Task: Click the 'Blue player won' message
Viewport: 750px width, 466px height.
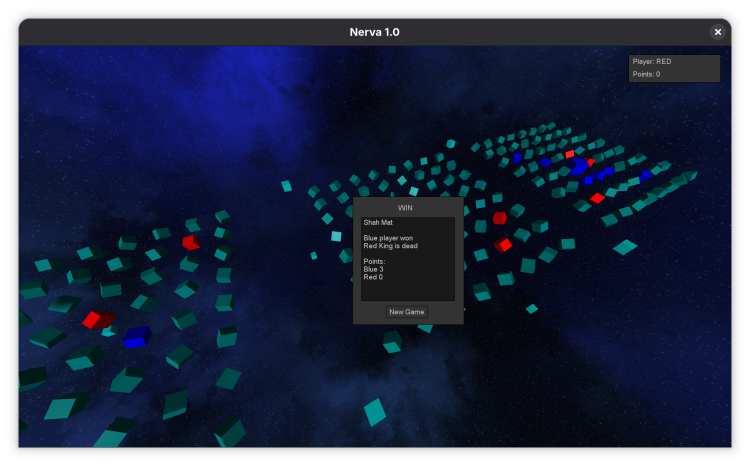Action: (391, 237)
